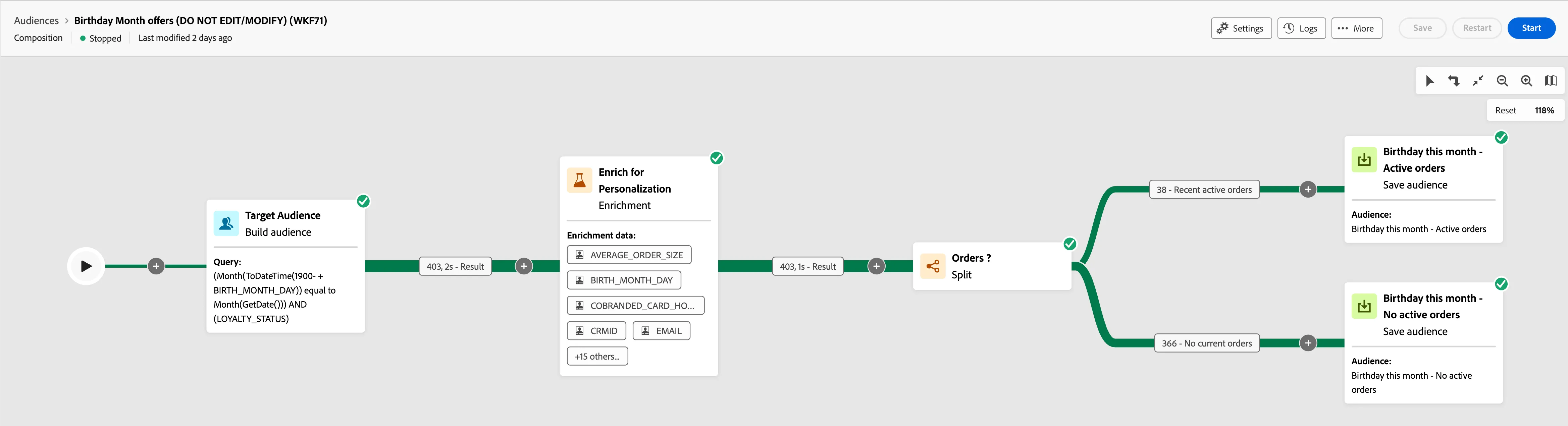This screenshot has height=426, width=1568.
Task: Reset the canvas zoom level
Action: click(x=1505, y=110)
